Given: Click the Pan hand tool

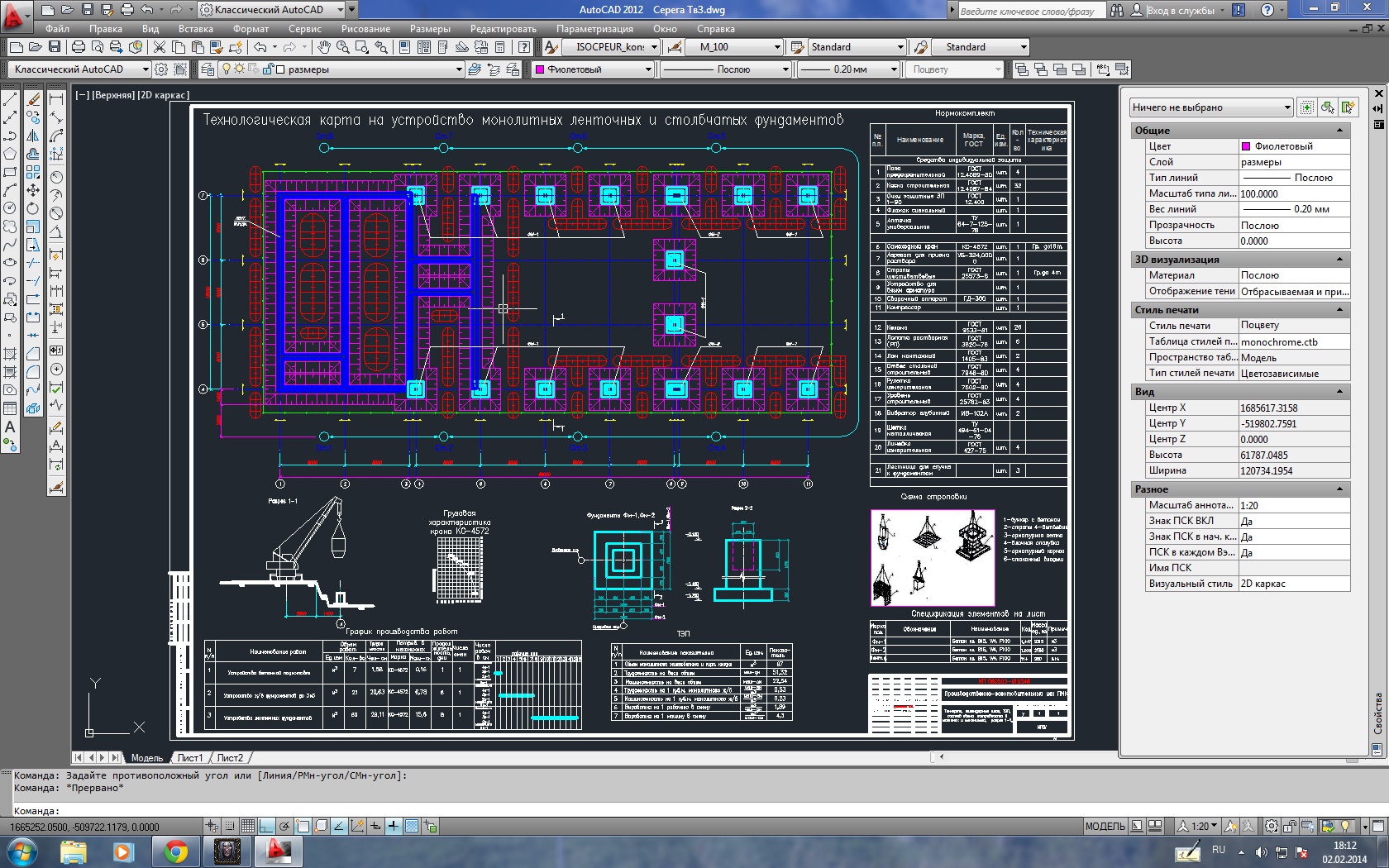Looking at the screenshot, I should click(x=324, y=47).
